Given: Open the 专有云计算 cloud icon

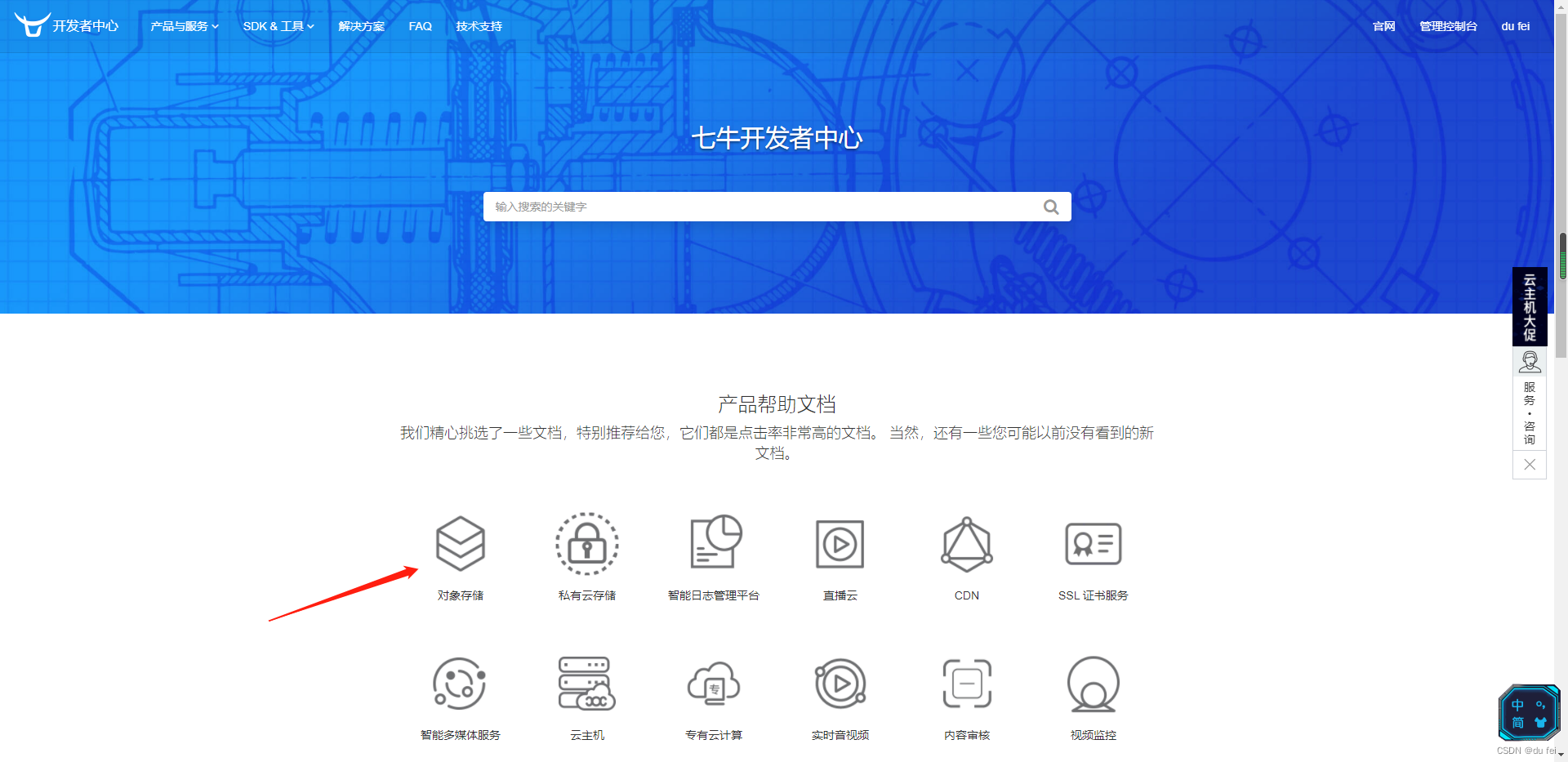Looking at the screenshot, I should (714, 684).
